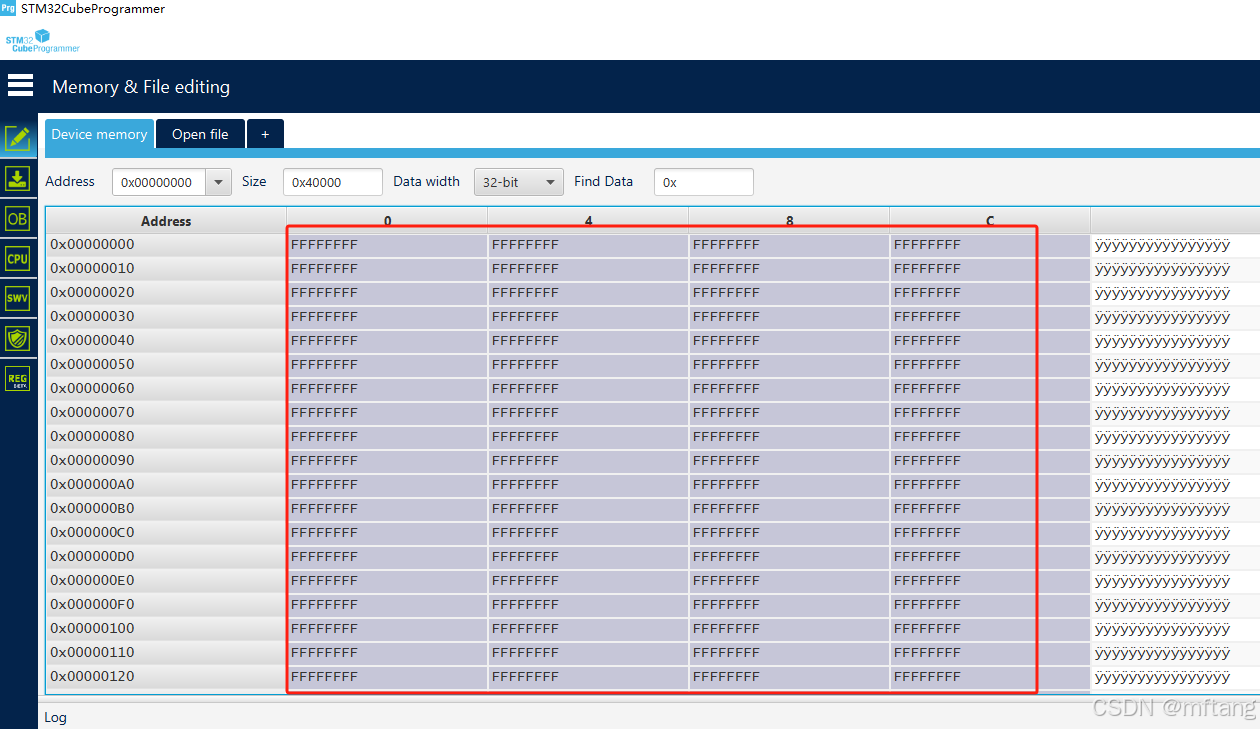Select the Device memory tab
Image resolution: width=1260 pixels, height=729 pixels.
pyautogui.click(x=99, y=133)
